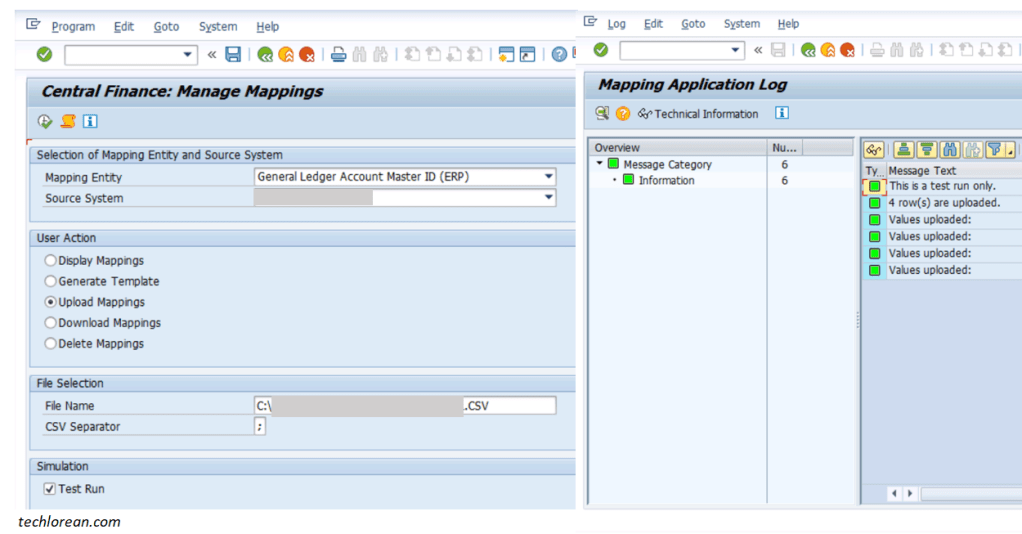
Task: Click Information icon beside Technical Information
Action: click(x=781, y=113)
